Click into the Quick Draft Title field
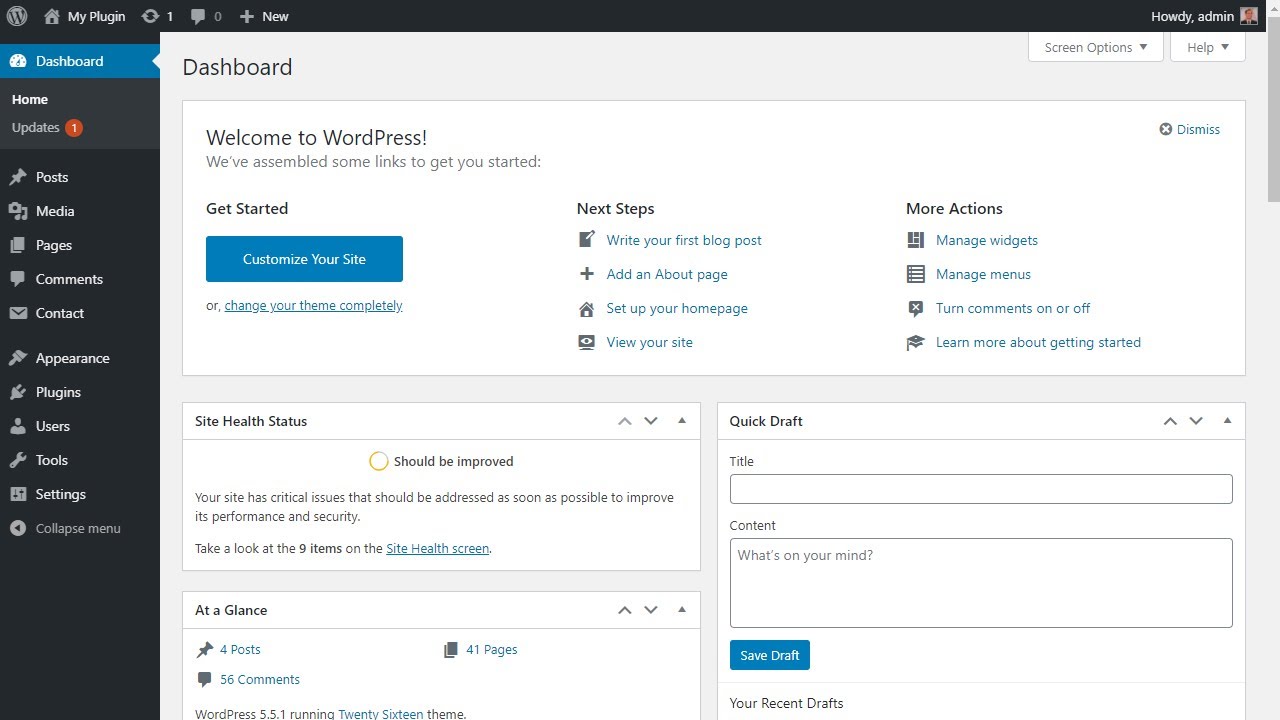Image resolution: width=1280 pixels, height=720 pixels. coord(980,489)
